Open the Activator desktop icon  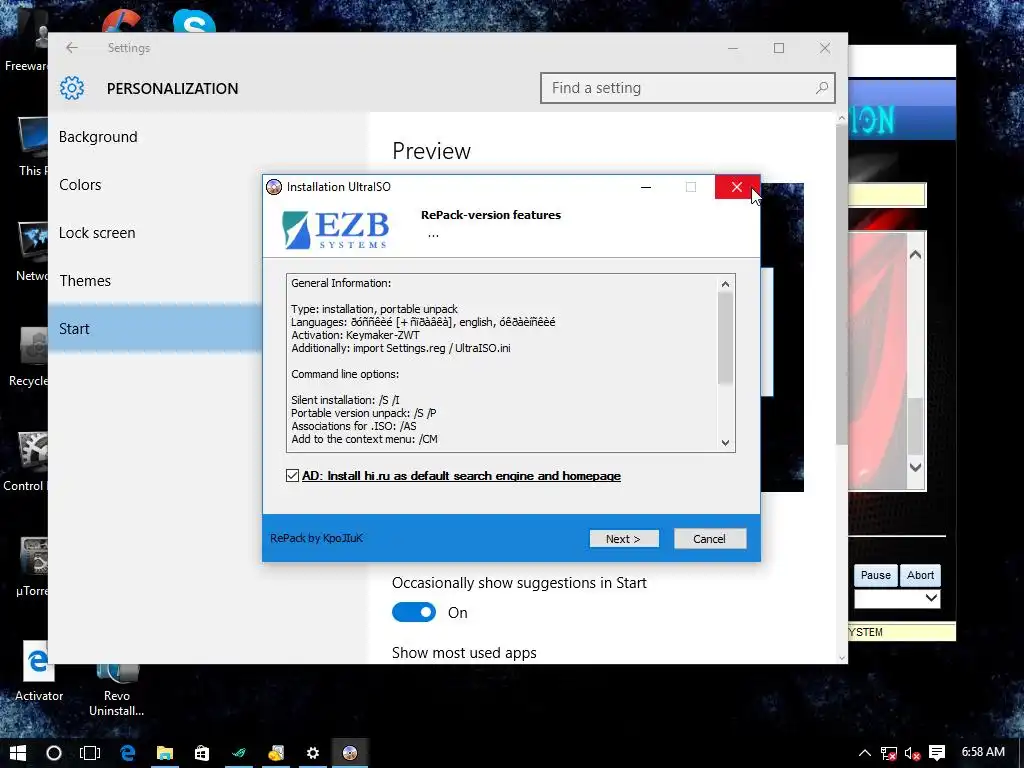39,673
